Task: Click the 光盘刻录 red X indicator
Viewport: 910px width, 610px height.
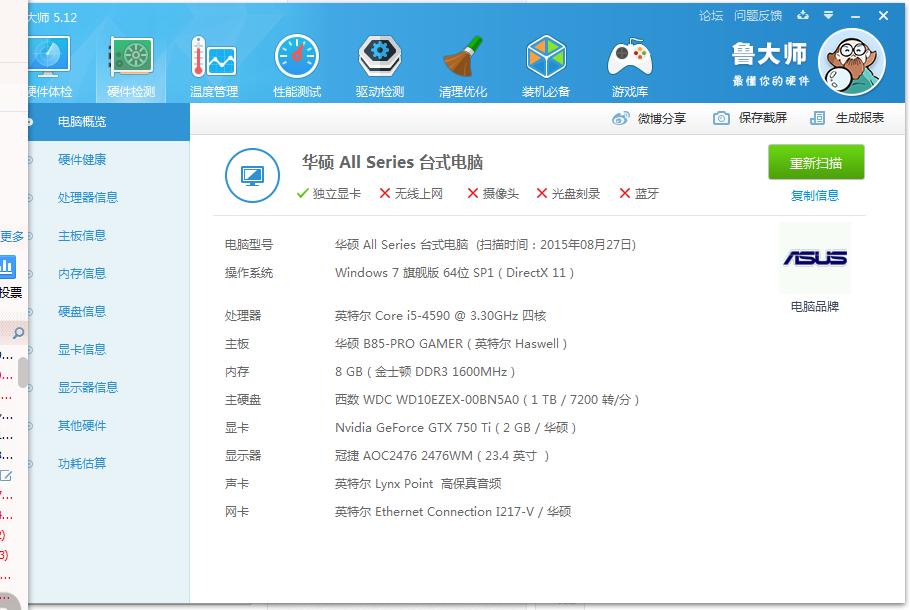Action: [542, 193]
